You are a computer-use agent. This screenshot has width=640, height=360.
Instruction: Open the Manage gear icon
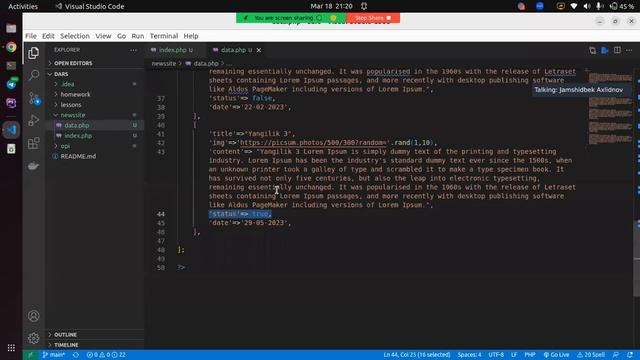click(x=33, y=338)
